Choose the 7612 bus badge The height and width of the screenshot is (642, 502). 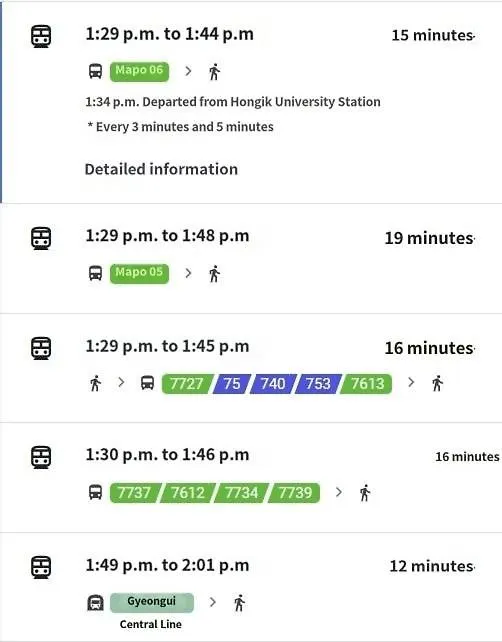click(188, 493)
